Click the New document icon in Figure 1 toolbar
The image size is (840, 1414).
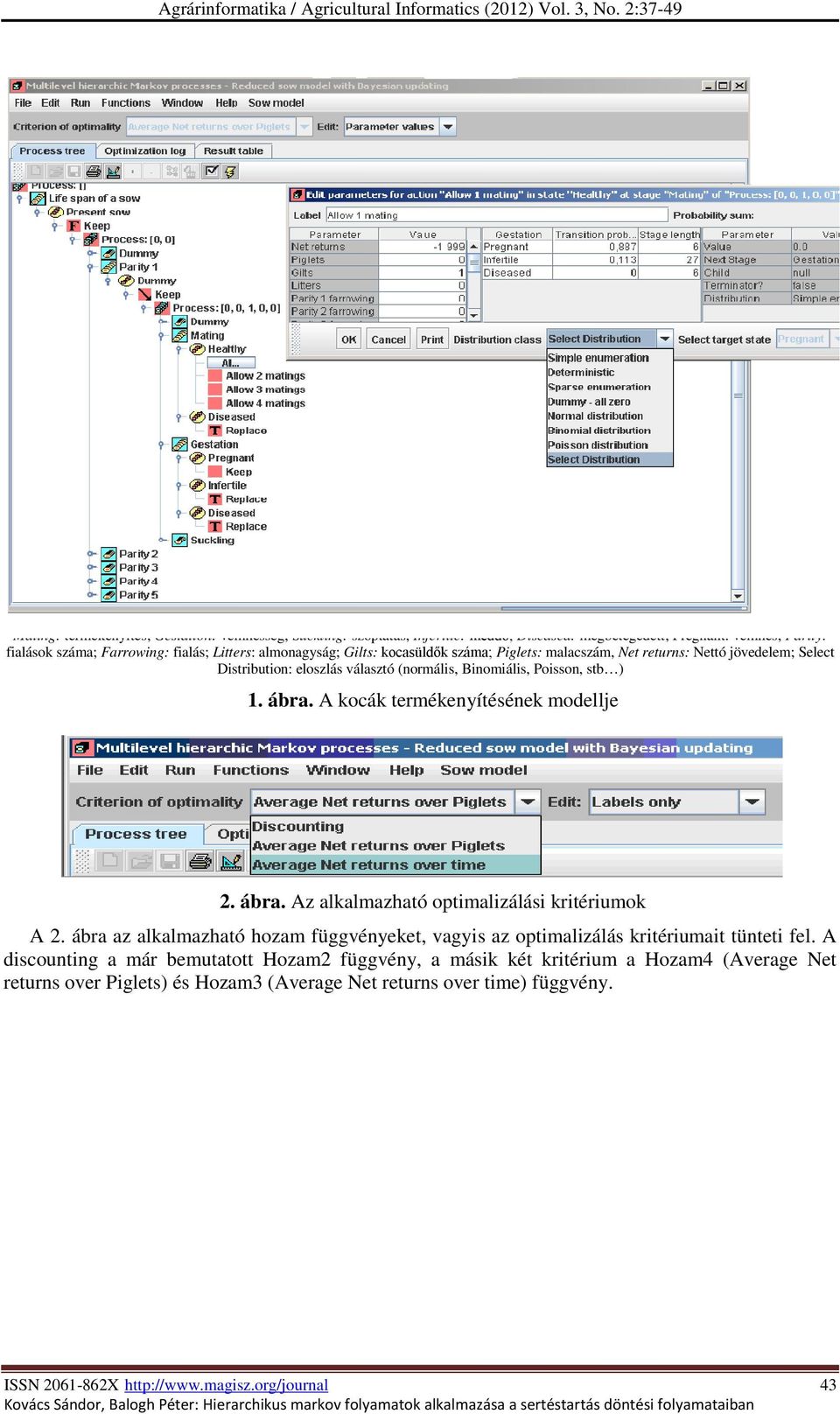pyautogui.click(x=36, y=171)
